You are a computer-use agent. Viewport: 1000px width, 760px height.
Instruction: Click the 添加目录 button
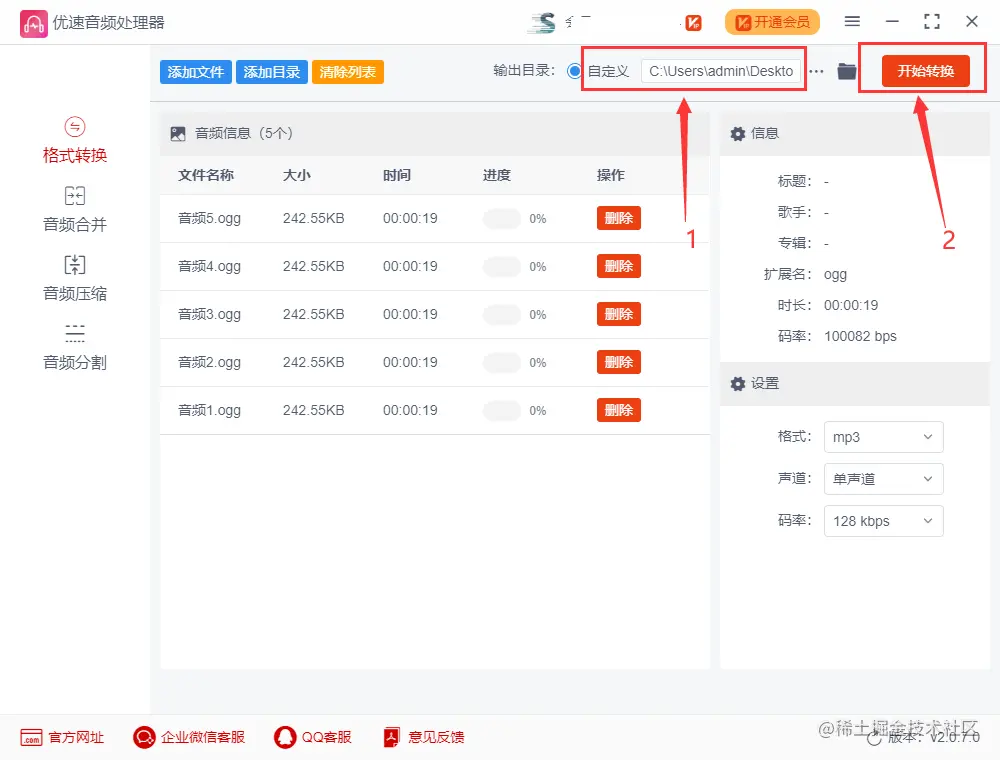coord(272,72)
